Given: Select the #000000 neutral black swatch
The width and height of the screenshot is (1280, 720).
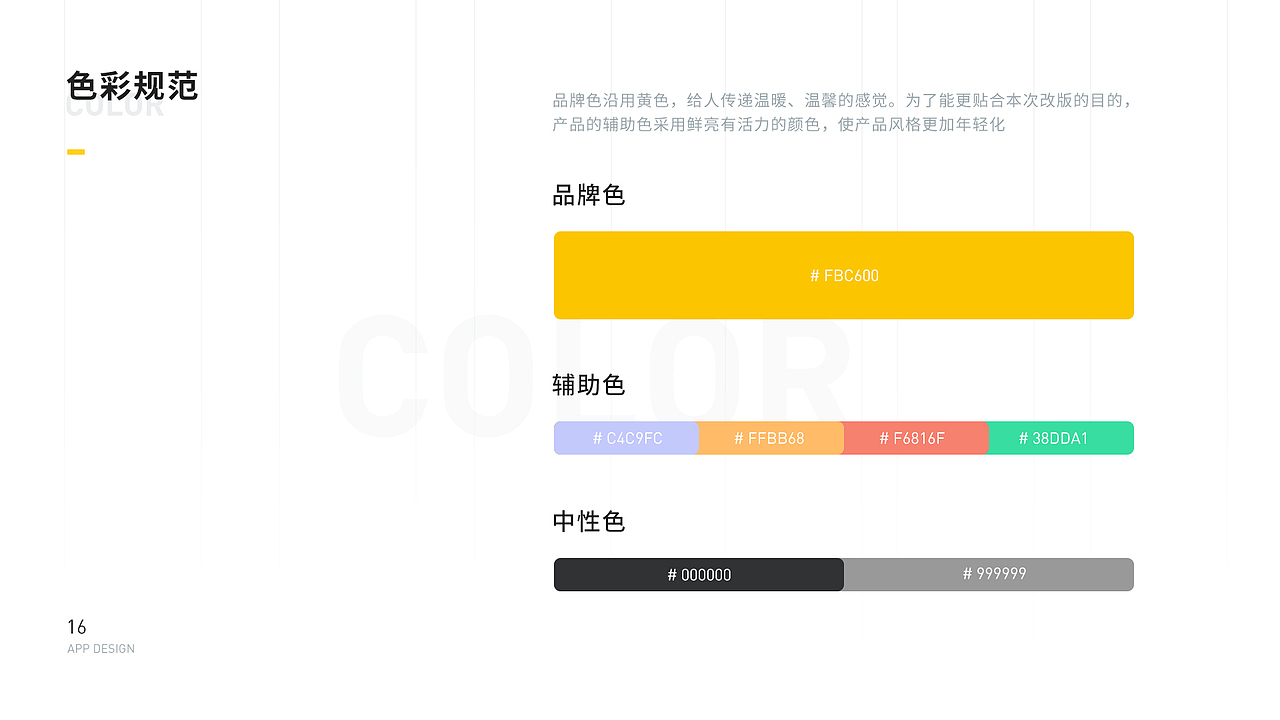Looking at the screenshot, I should point(698,574).
